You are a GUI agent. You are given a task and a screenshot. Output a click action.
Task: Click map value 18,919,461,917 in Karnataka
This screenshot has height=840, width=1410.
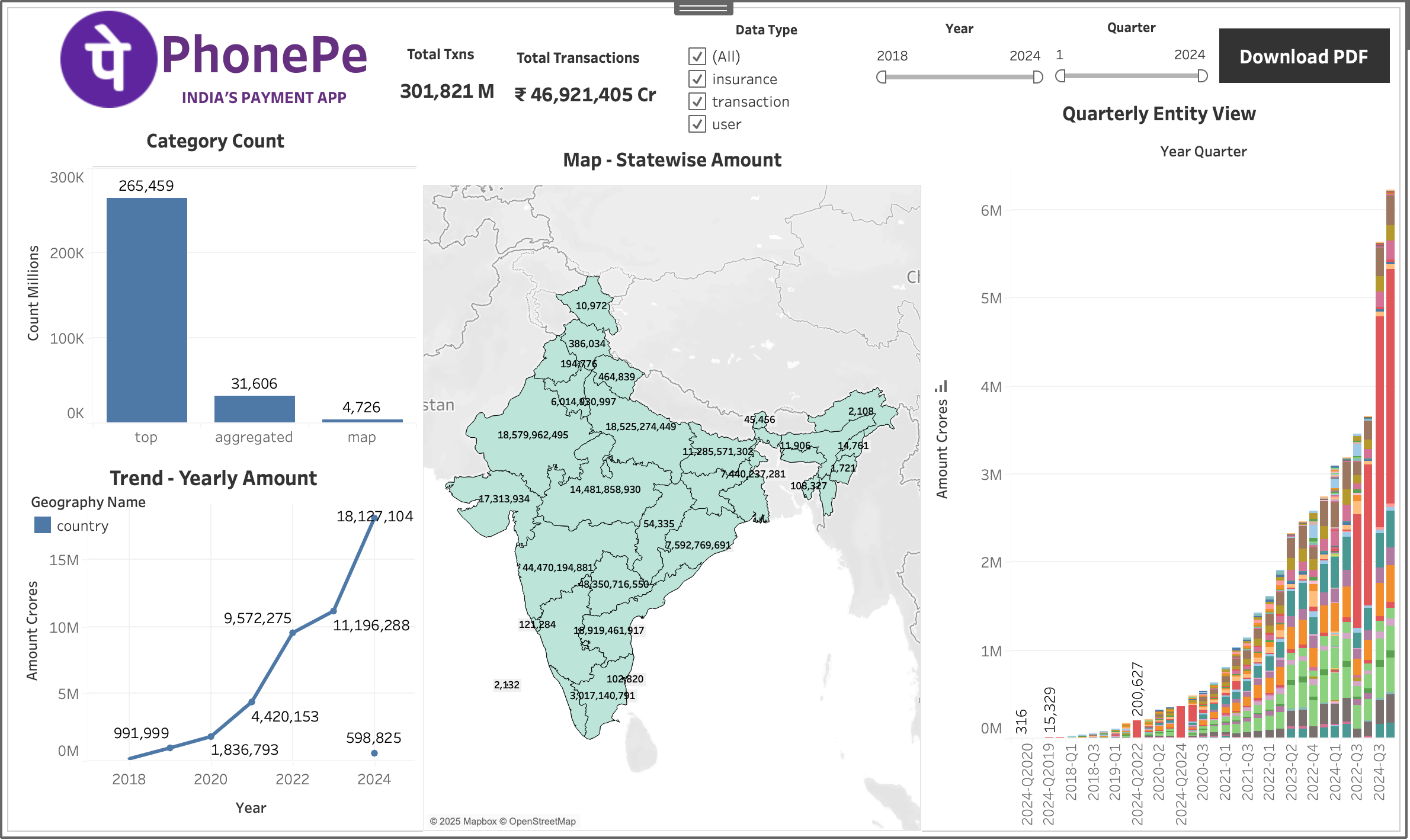608,630
